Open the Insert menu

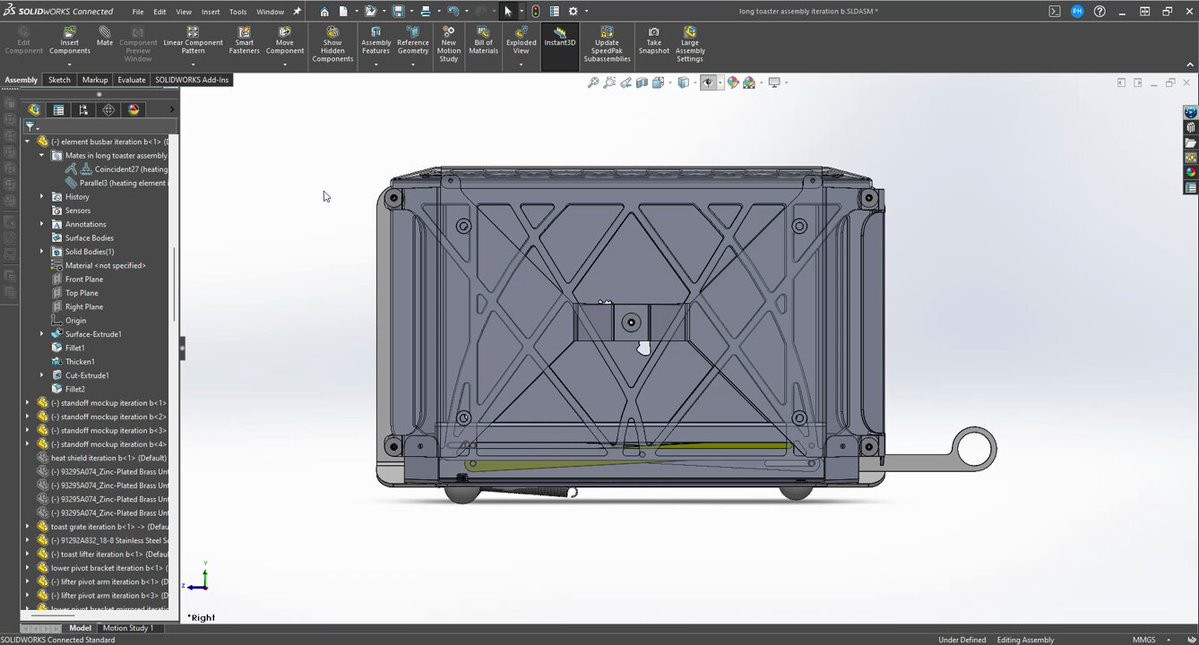tap(210, 11)
